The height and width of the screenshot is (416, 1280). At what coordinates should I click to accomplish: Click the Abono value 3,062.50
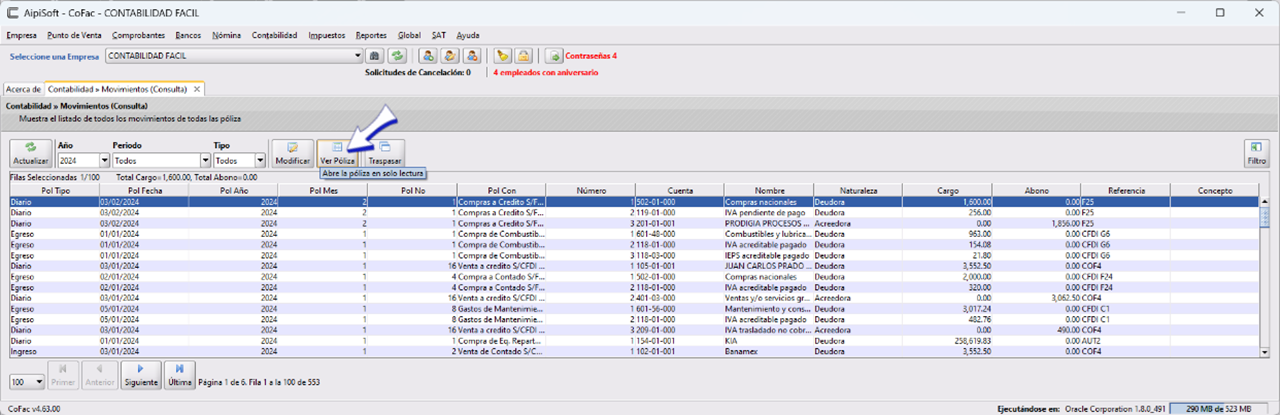coord(1036,298)
